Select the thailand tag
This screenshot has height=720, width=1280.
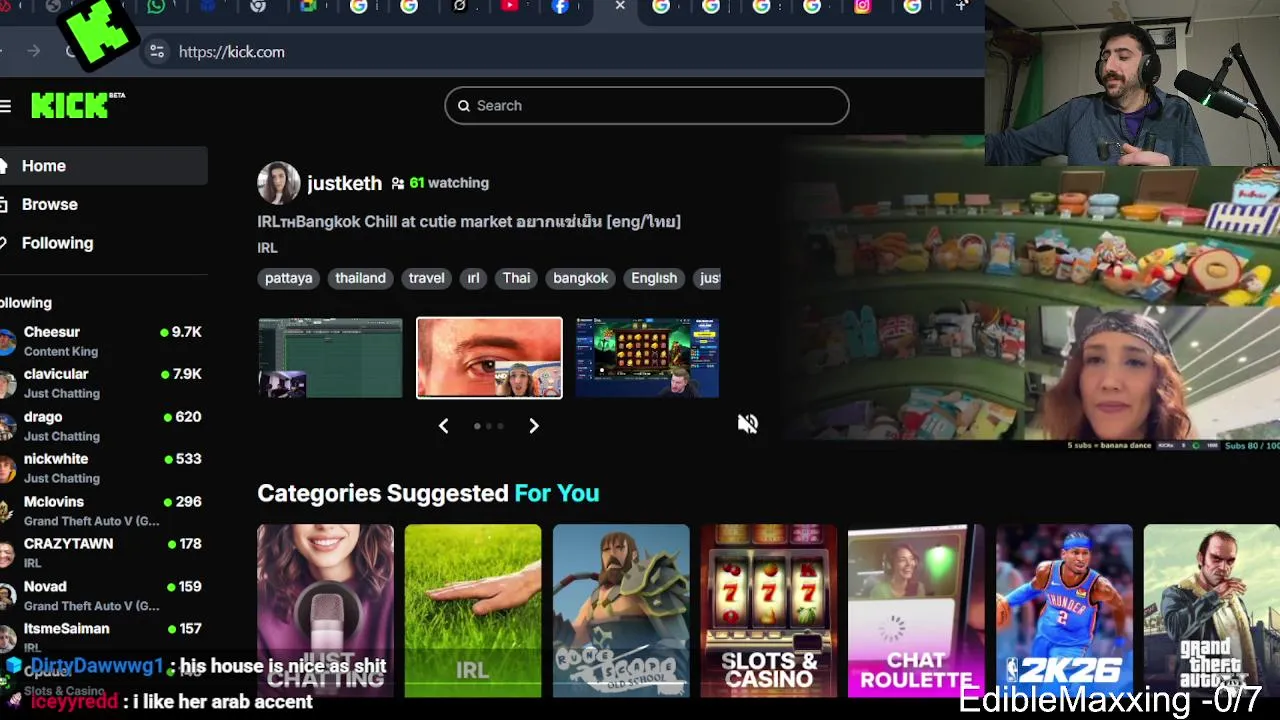click(360, 278)
